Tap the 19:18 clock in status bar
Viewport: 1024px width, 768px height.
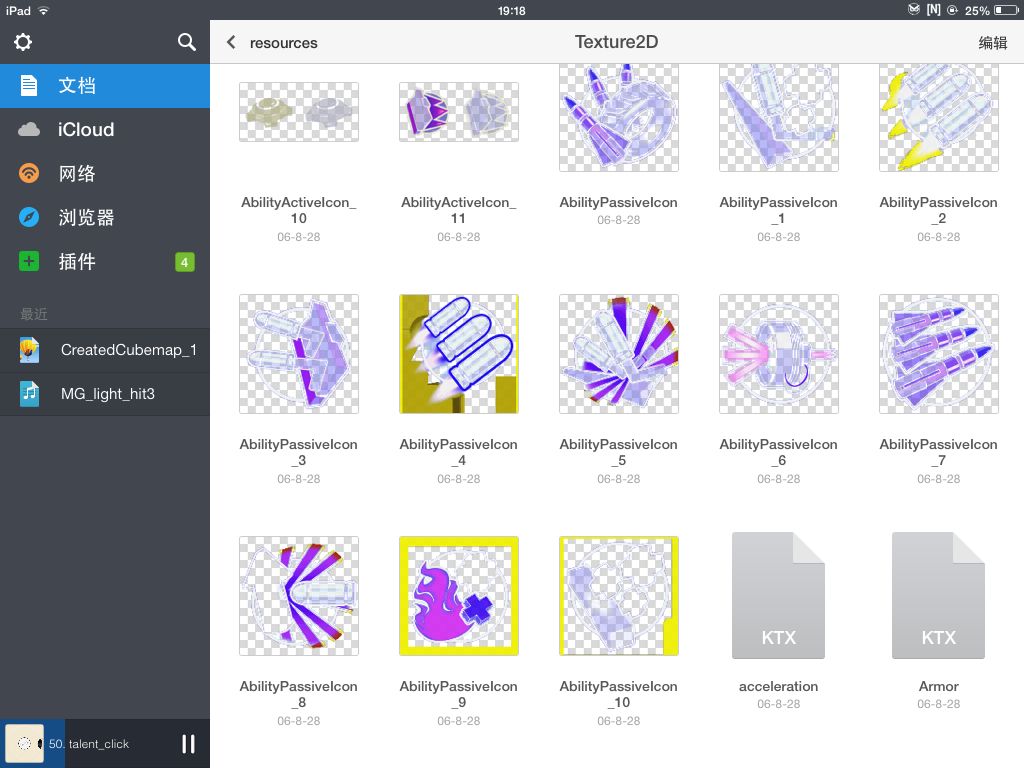(511, 10)
